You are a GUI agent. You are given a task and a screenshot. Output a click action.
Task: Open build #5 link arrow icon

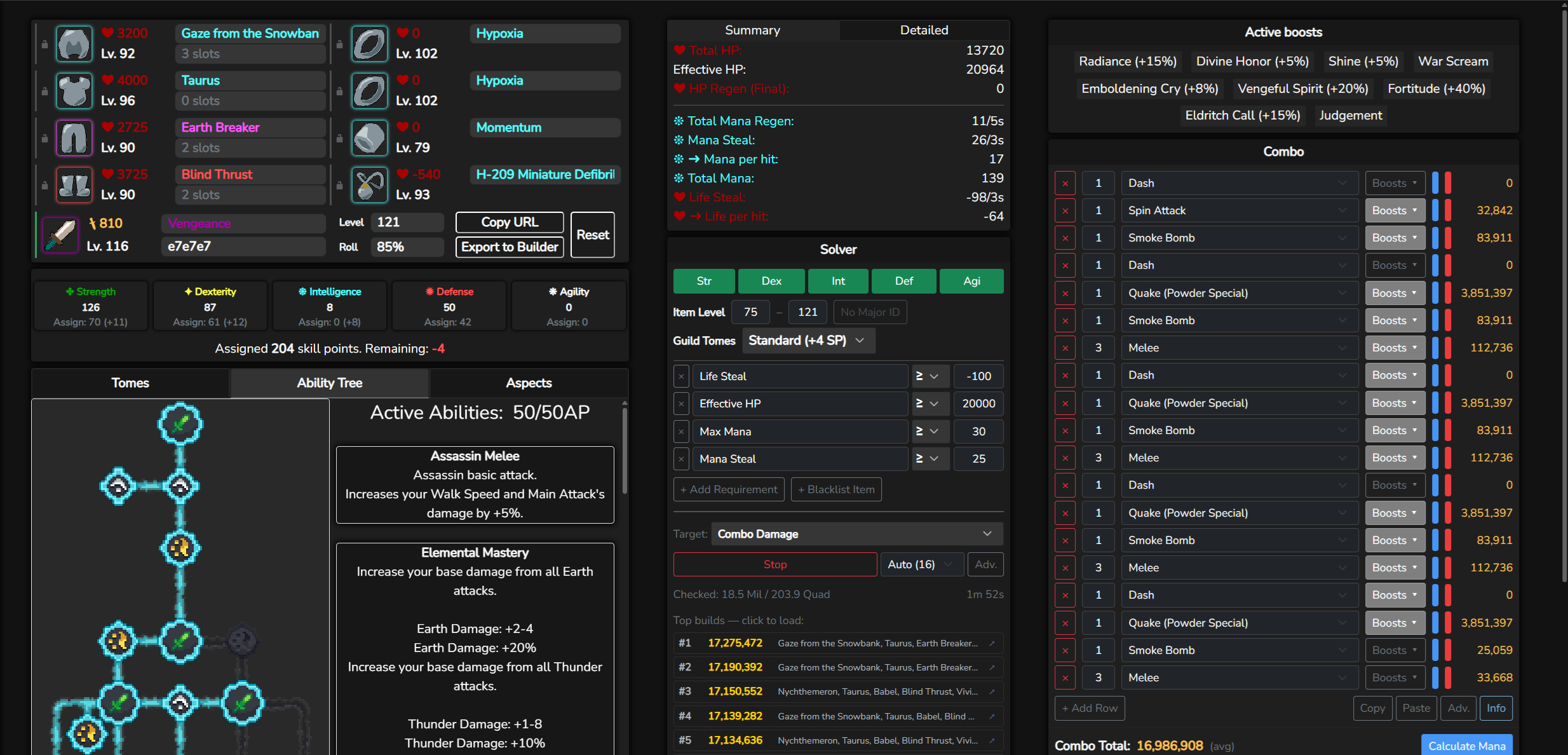(x=992, y=740)
